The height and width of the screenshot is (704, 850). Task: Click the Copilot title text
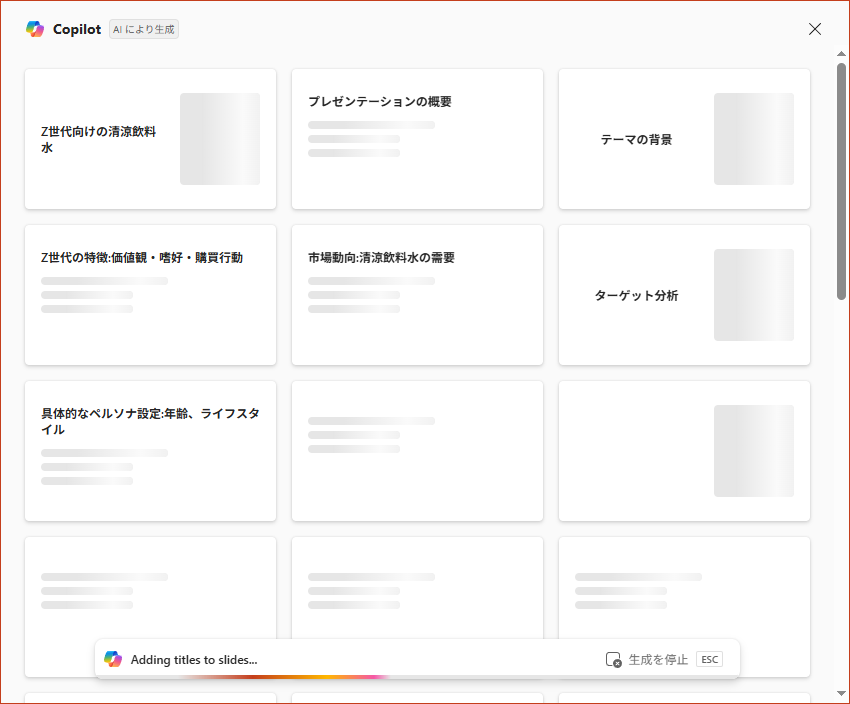pyautogui.click(x=77, y=29)
